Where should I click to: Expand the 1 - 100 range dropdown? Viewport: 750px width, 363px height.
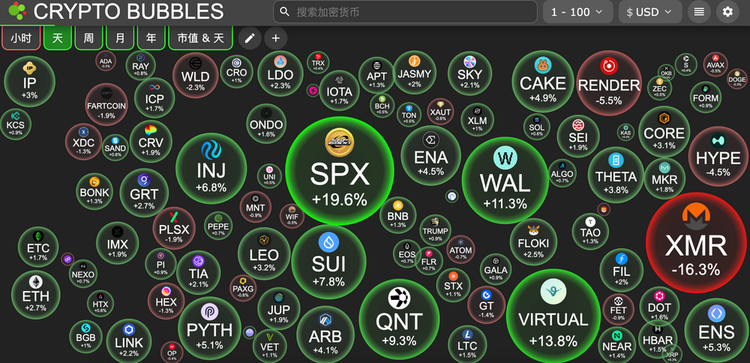click(577, 12)
